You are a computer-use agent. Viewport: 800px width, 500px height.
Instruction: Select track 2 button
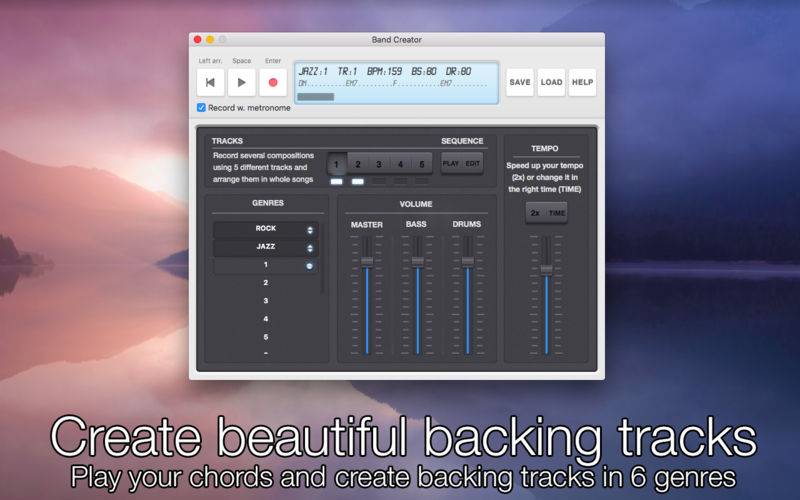pyautogui.click(x=358, y=164)
